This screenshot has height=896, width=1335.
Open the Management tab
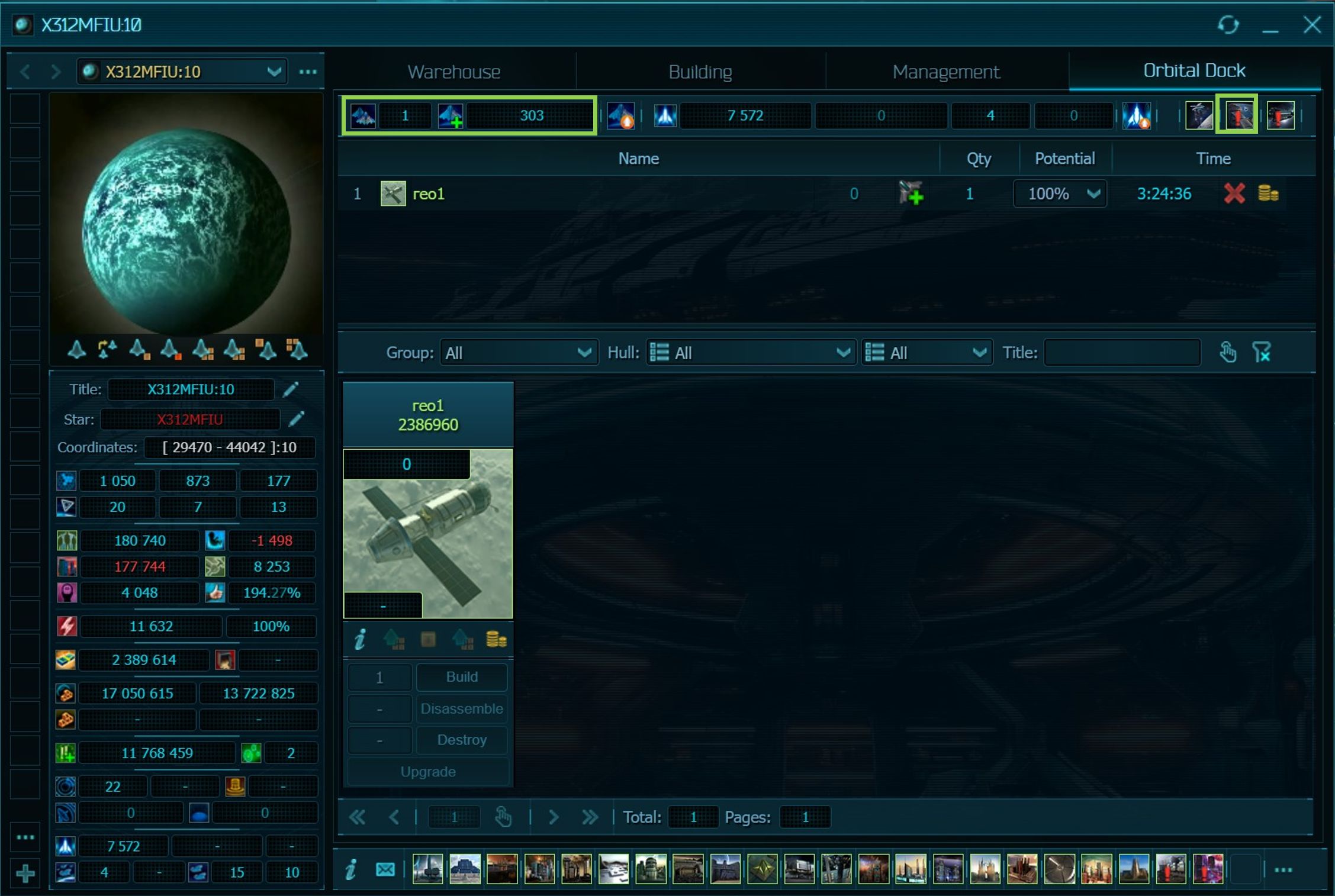coord(945,72)
